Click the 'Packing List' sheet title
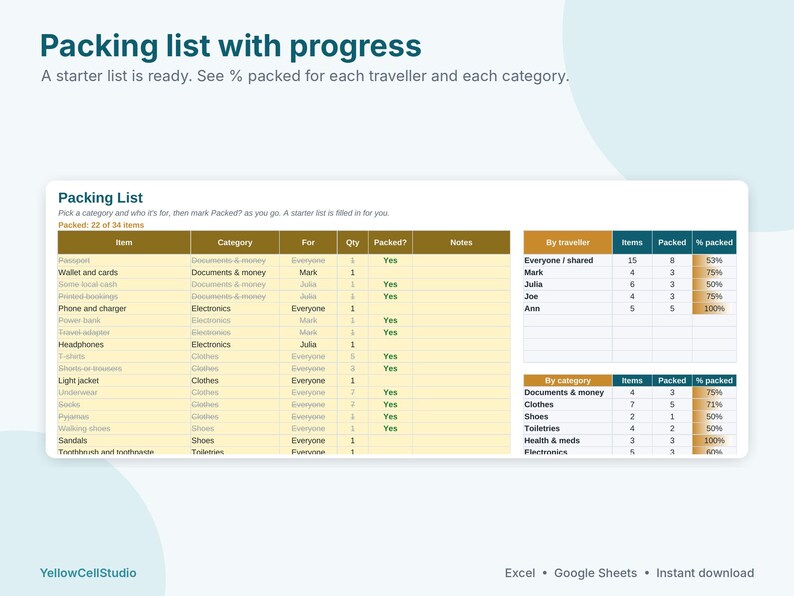The image size is (794, 596). click(x=100, y=197)
